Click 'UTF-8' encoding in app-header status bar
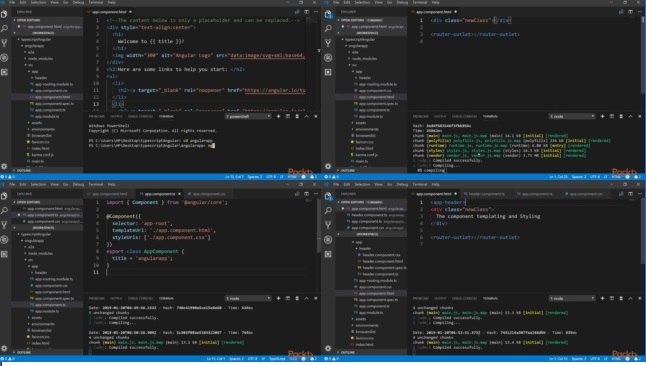Screen dimensions: 646x366 595,359
